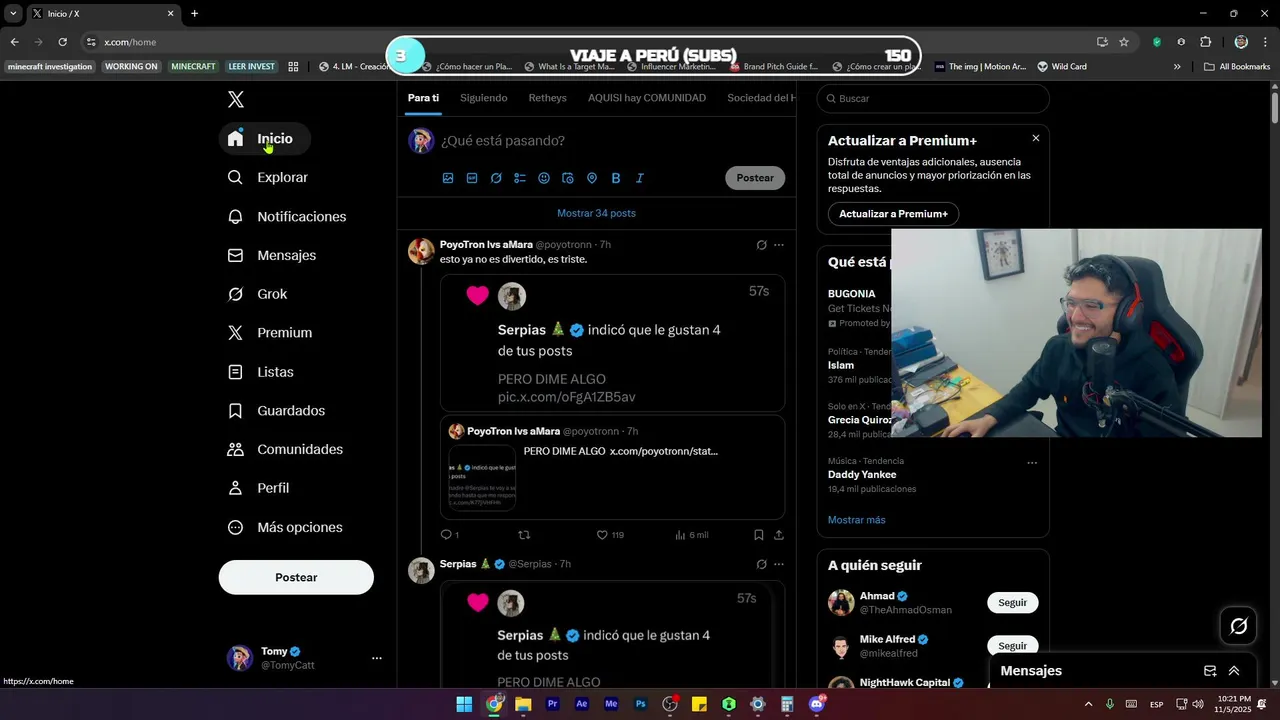This screenshot has width=1280, height=720.
Task: Click Actualizar a Premium+ button
Action: point(893,214)
